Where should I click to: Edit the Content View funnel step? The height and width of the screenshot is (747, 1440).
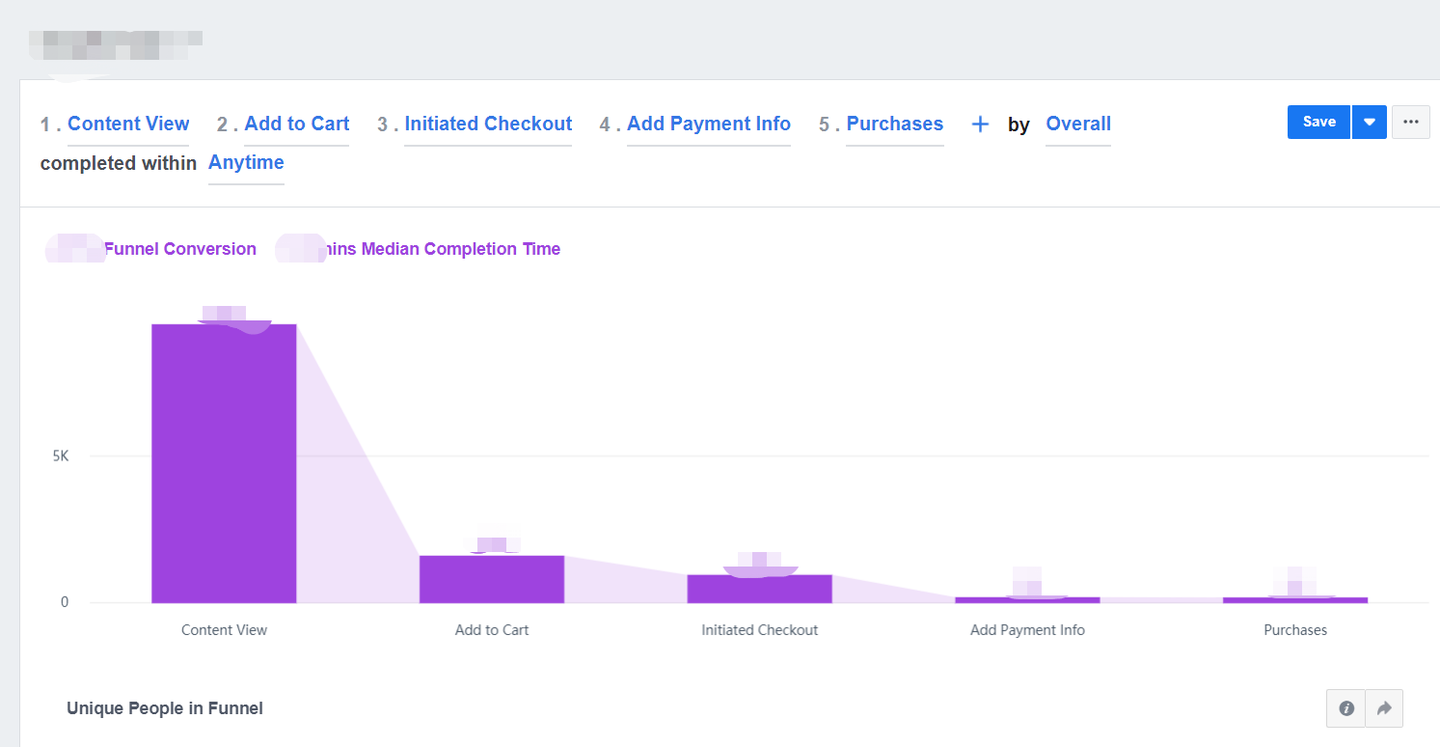click(128, 124)
